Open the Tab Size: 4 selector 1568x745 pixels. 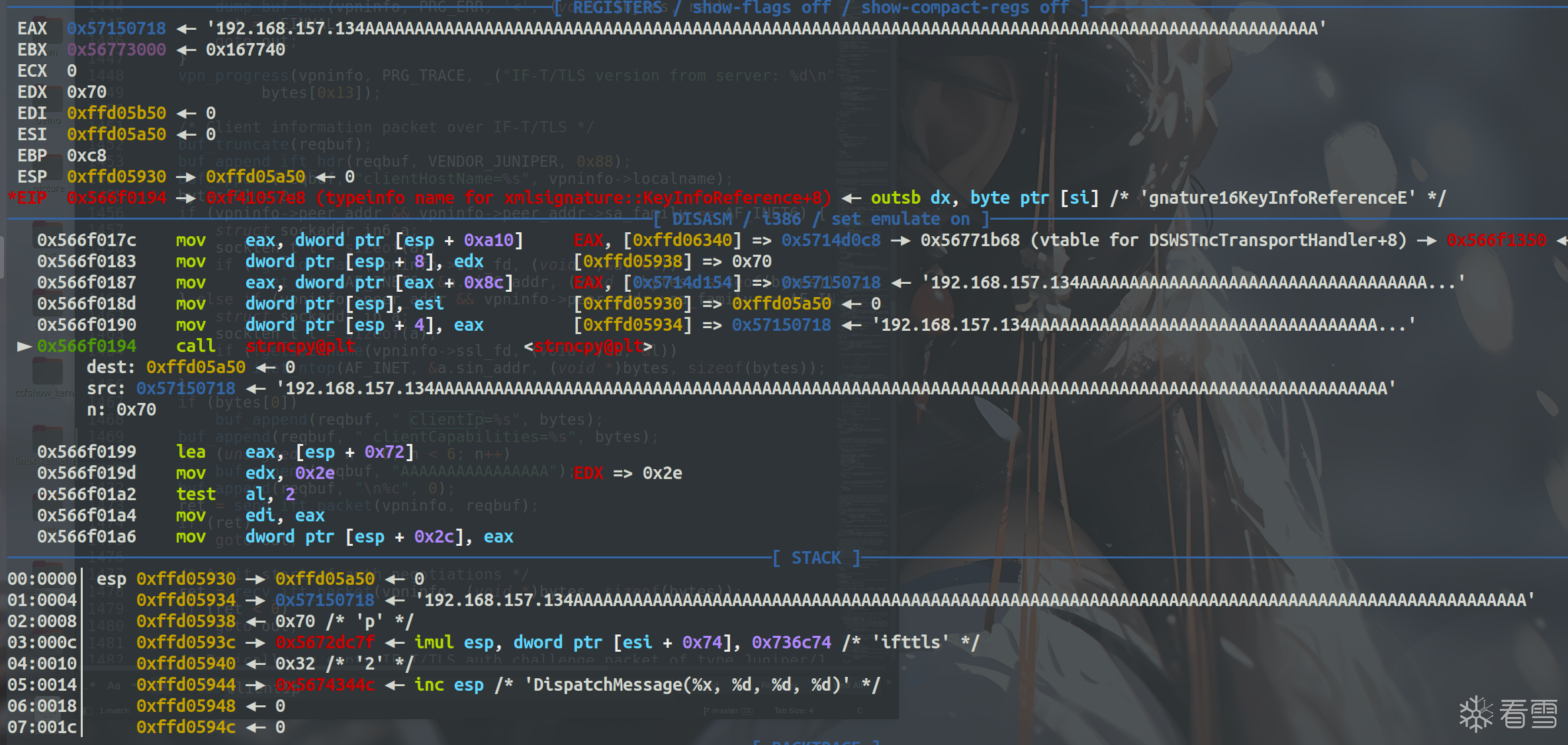(x=794, y=711)
